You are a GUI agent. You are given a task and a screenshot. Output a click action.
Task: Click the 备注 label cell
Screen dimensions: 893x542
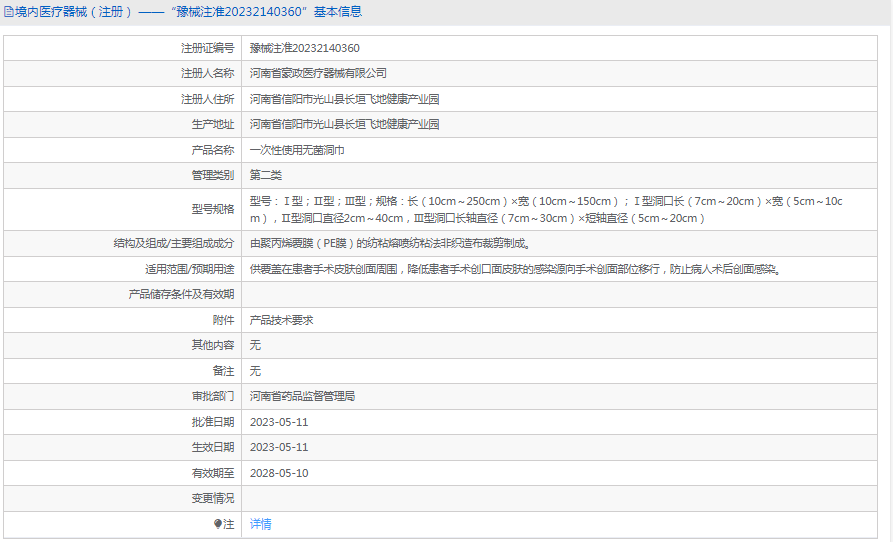click(x=122, y=371)
